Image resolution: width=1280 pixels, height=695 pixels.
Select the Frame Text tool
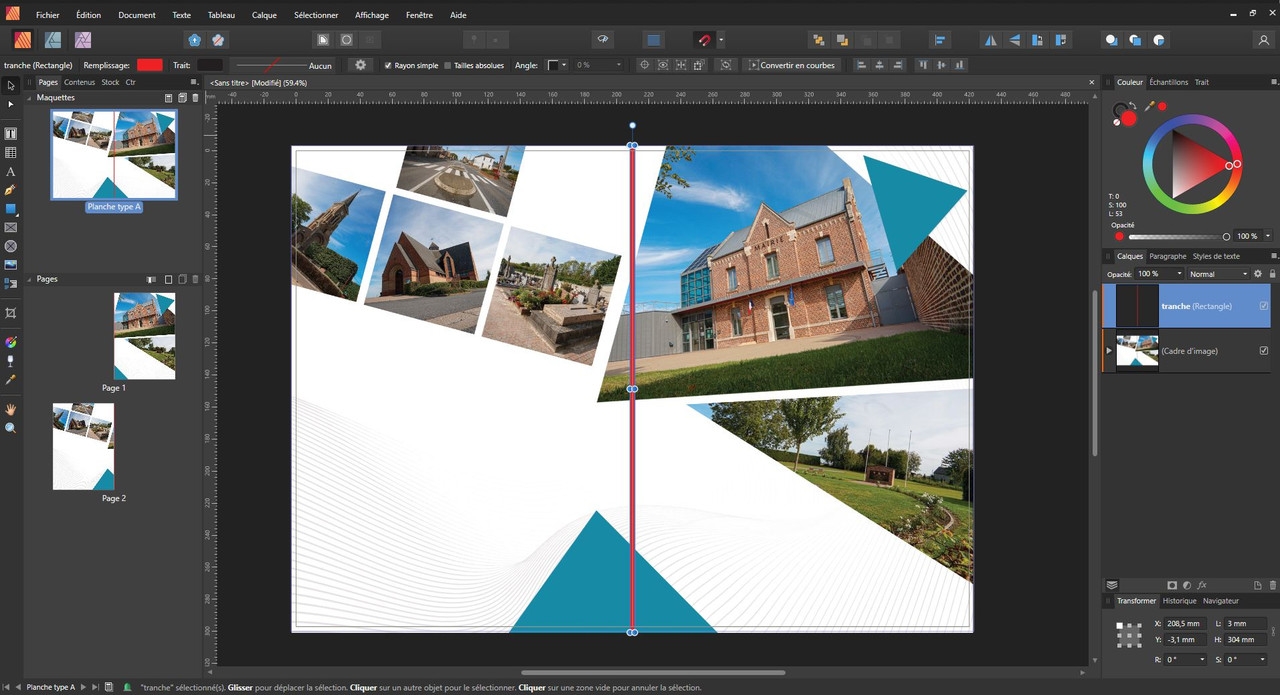tap(11, 134)
